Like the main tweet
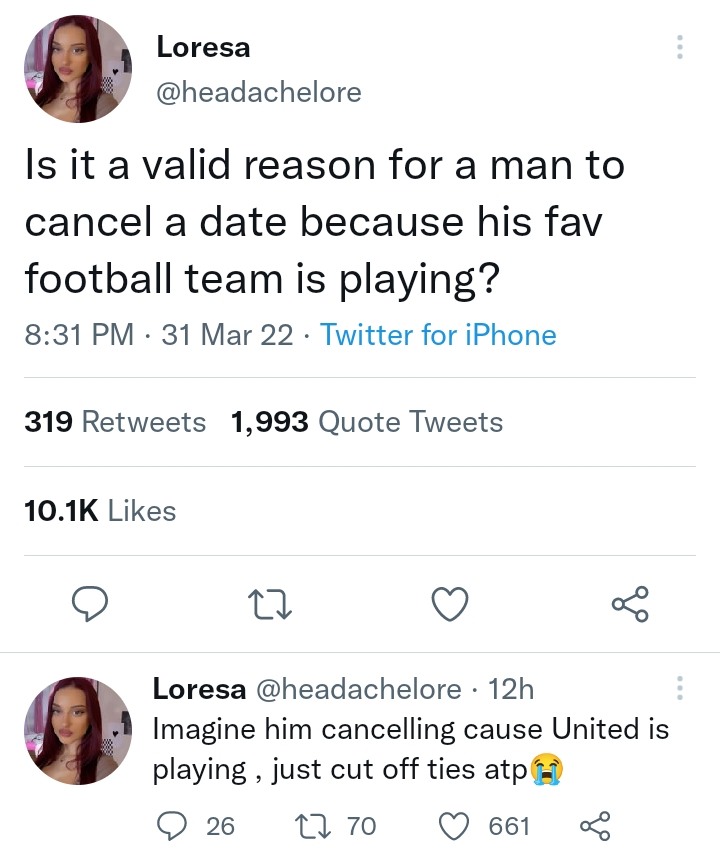Viewport: 720px width, 861px height. [x=450, y=603]
